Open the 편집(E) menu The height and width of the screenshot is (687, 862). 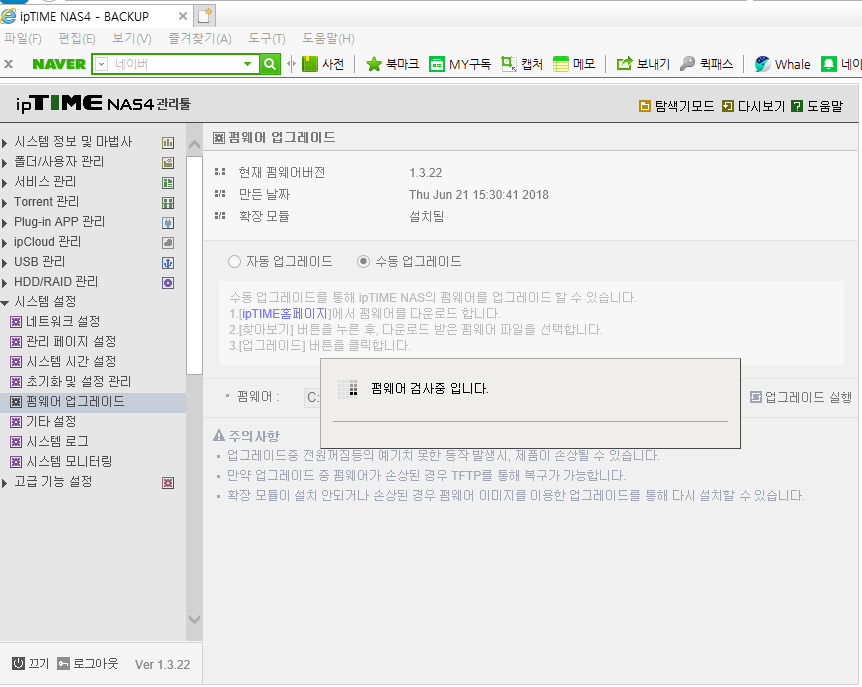[77, 38]
